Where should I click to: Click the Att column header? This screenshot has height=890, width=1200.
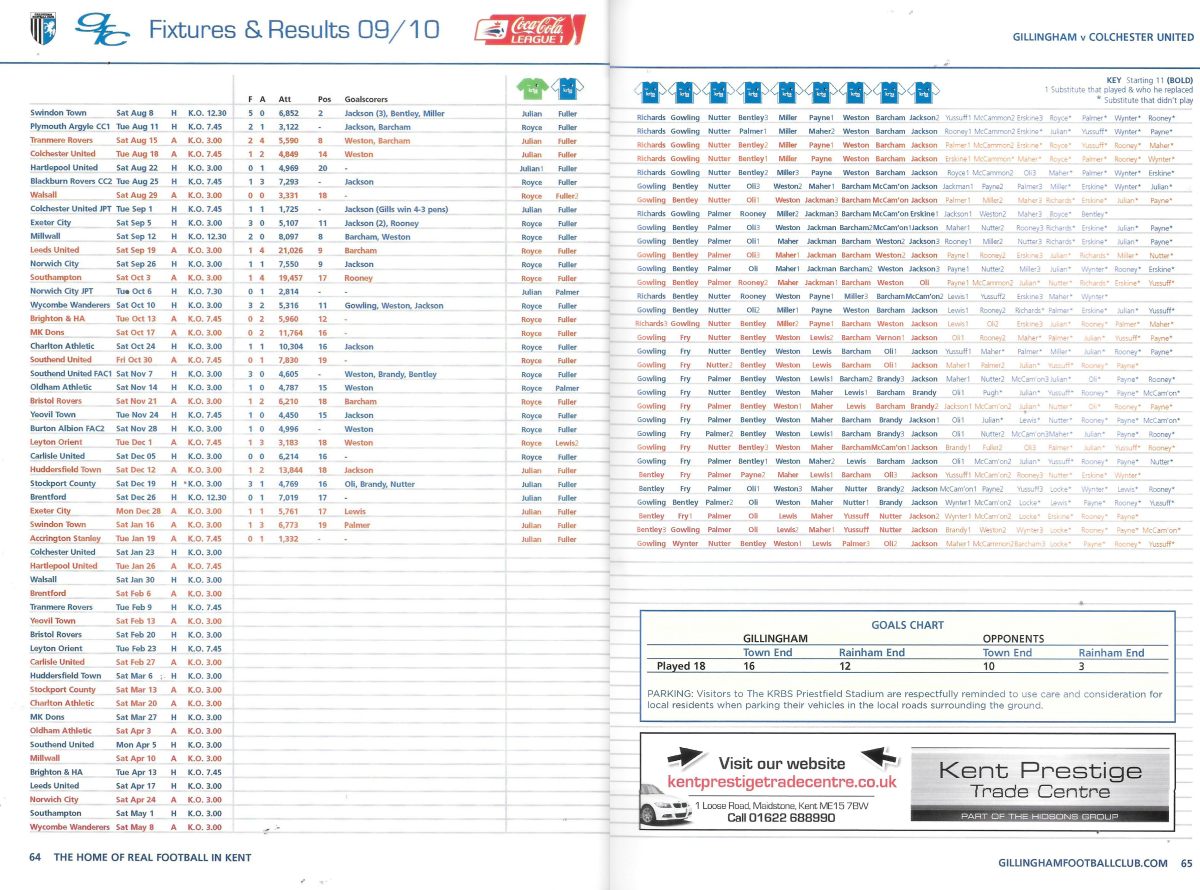(285, 99)
